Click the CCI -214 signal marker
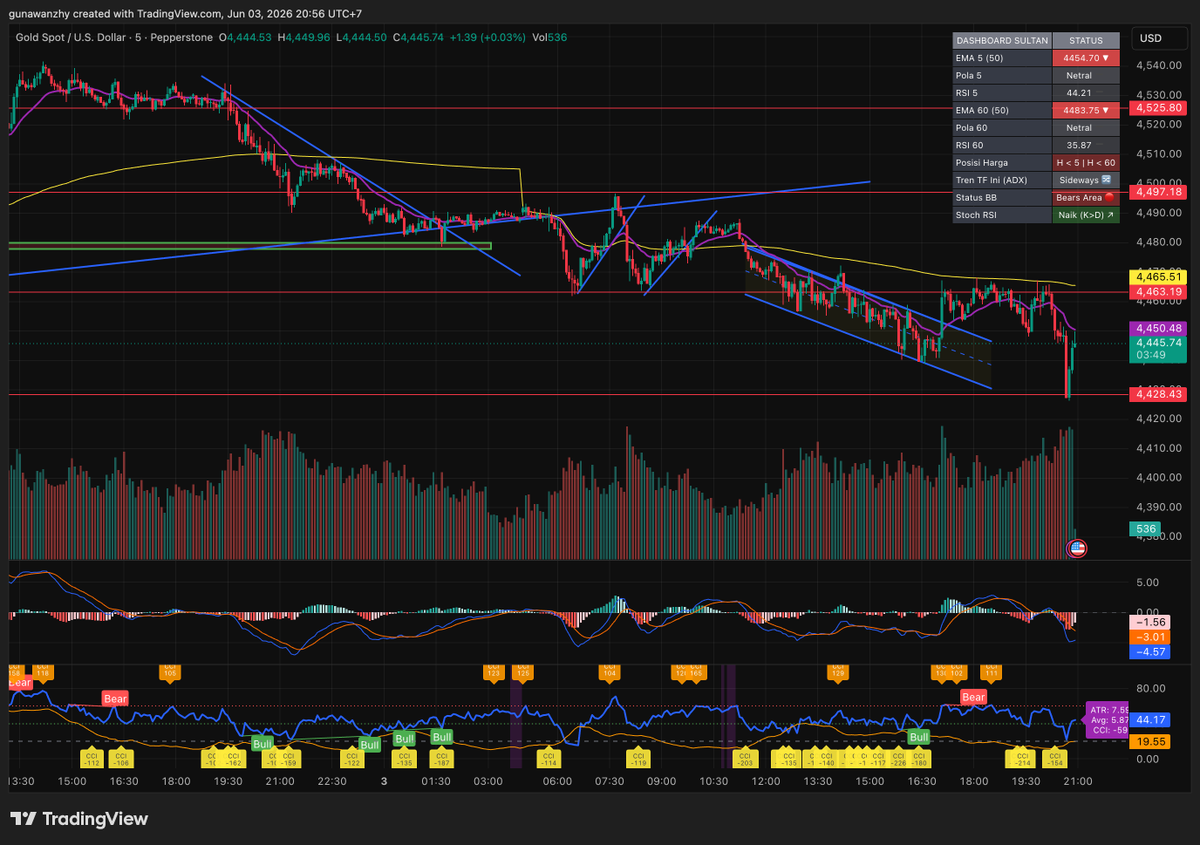The height and width of the screenshot is (845, 1200). point(1022,757)
